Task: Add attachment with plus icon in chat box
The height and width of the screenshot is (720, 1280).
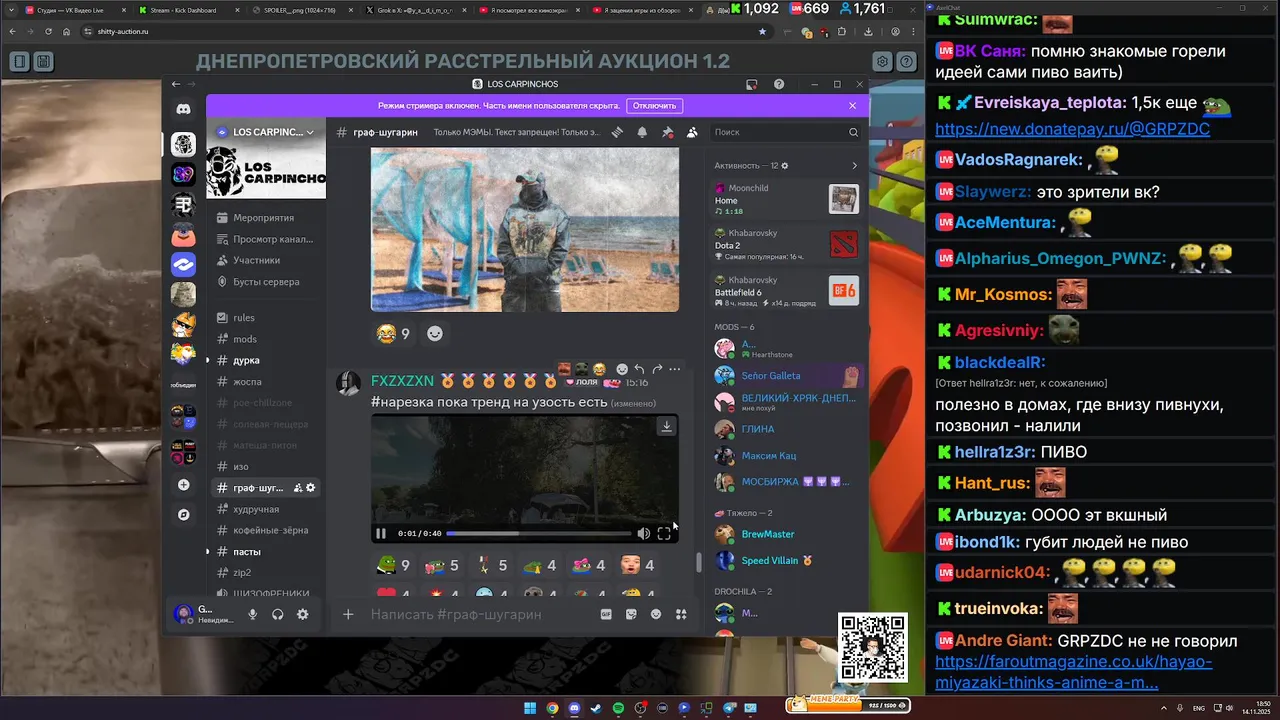Action: click(x=348, y=614)
